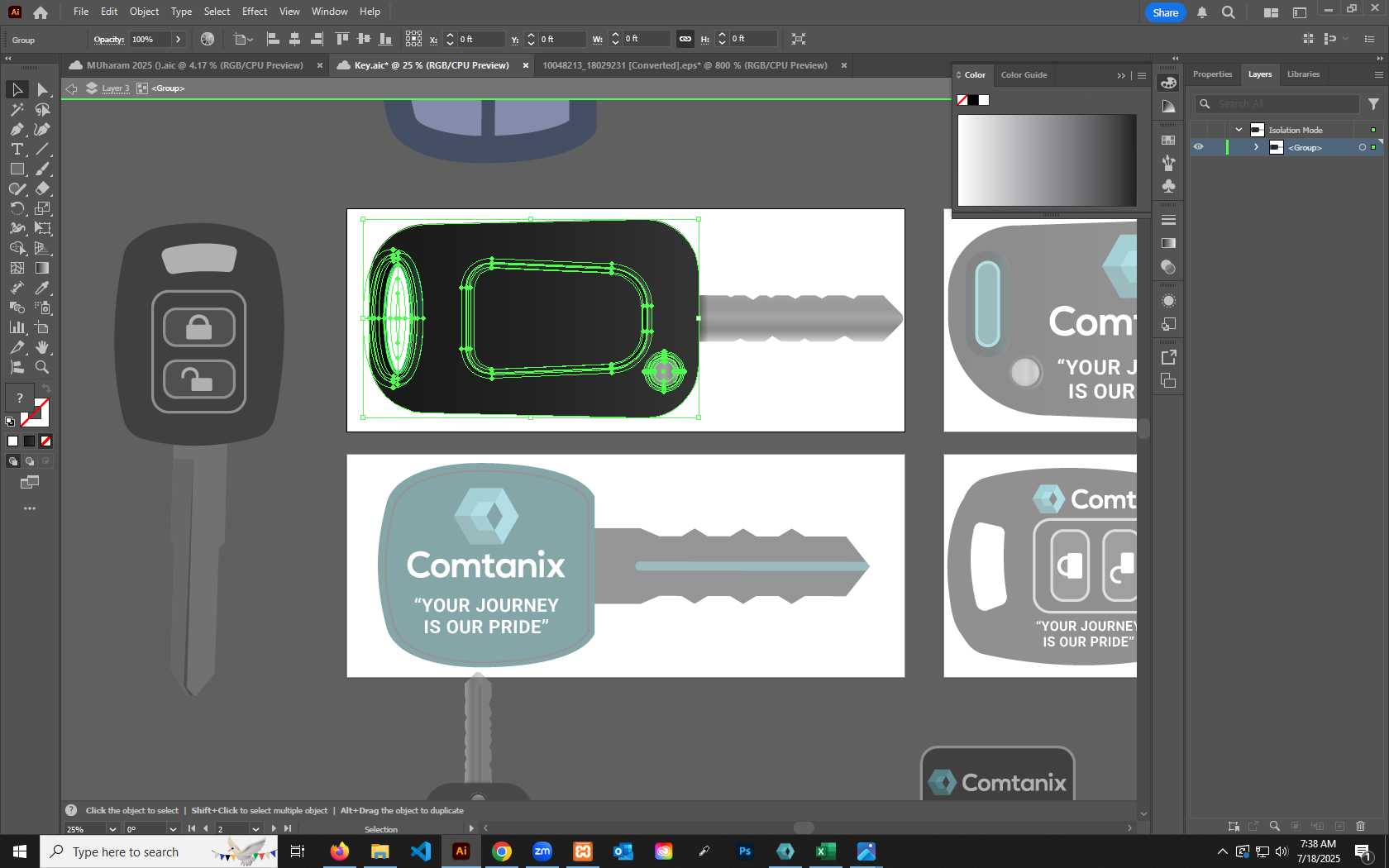
Task: Collapse the Color panel with double arrows
Action: 1121,75
